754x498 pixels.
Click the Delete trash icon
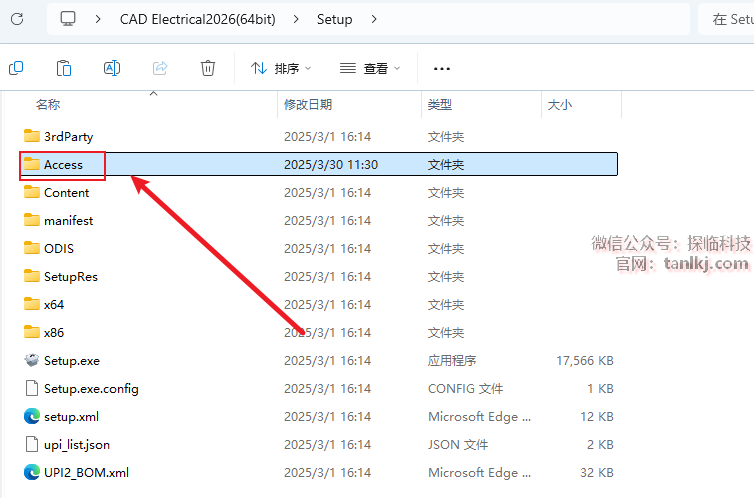tap(208, 68)
